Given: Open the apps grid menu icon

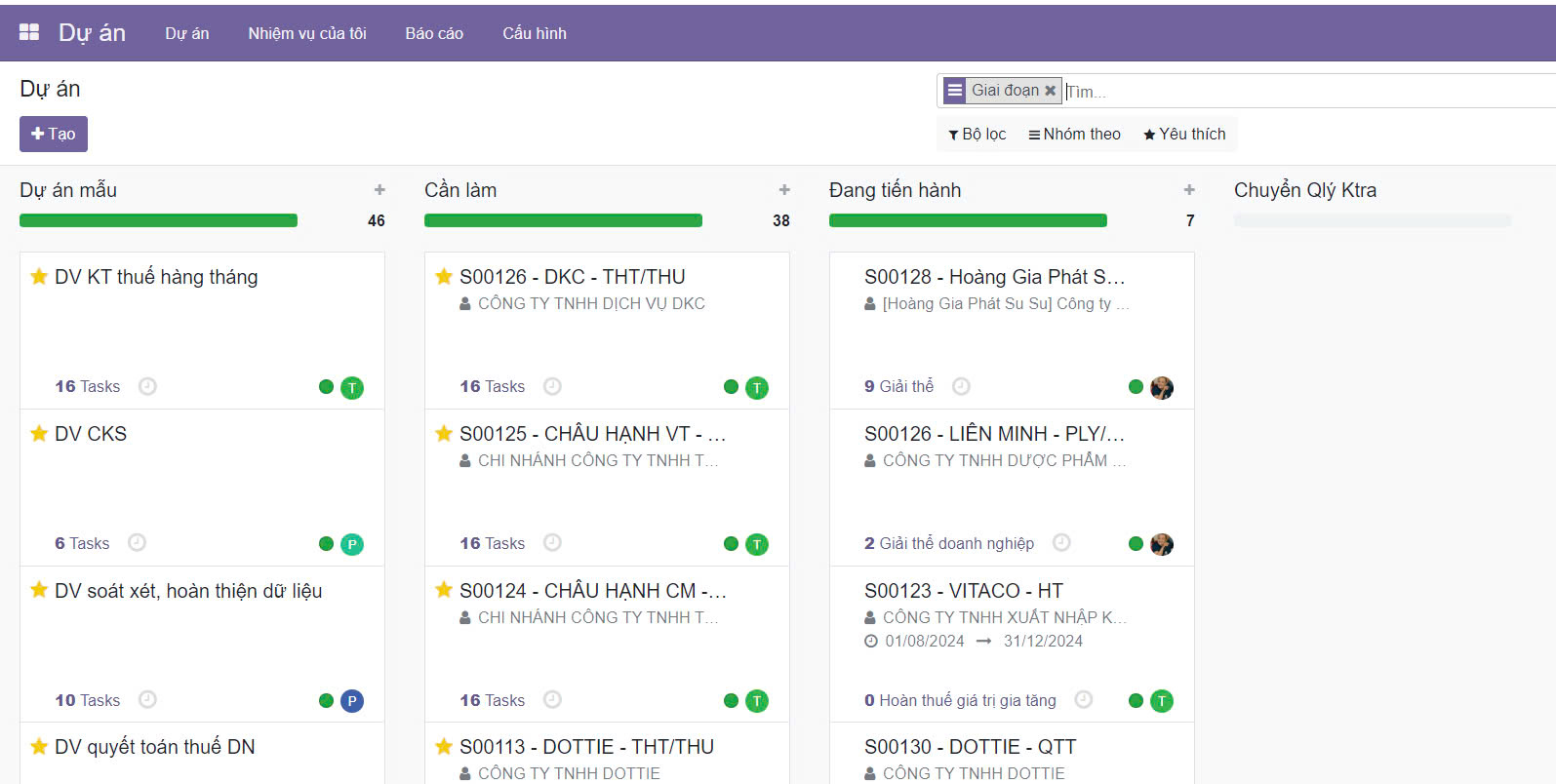Looking at the screenshot, I should coord(29,32).
